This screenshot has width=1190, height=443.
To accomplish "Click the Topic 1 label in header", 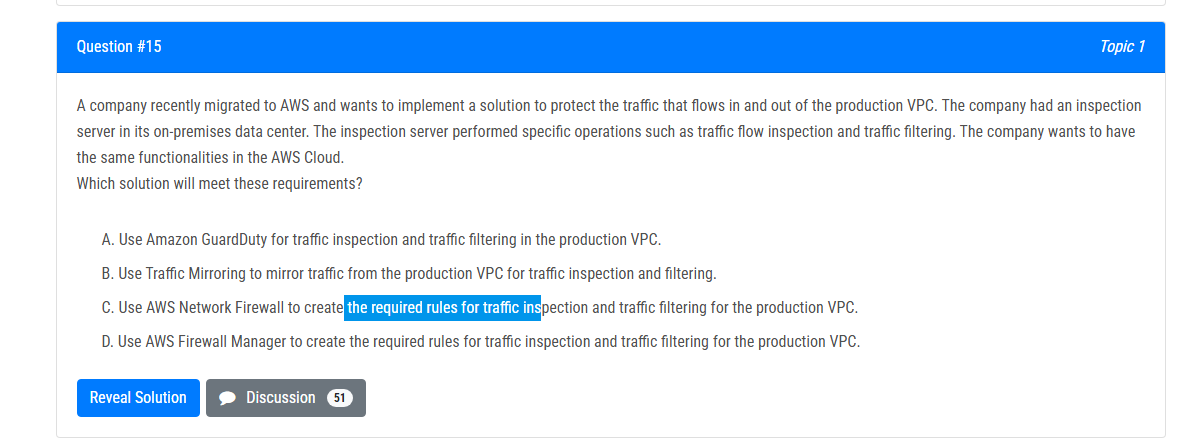I will pos(1122,46).
